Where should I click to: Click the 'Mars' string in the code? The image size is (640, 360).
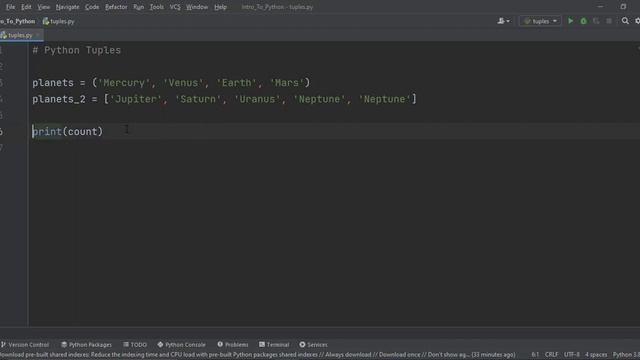(x=287, y=83)
